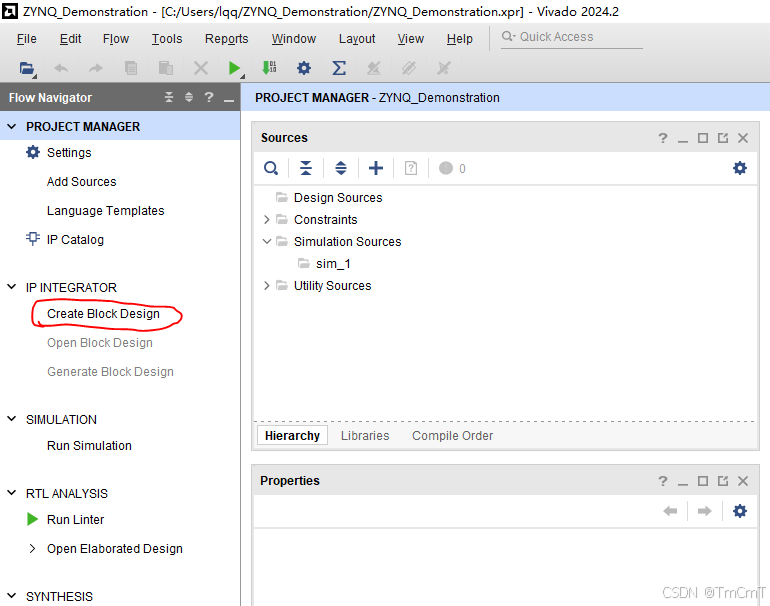Screen dimensions: 770x606
Task: Click the Paste icon in the main toolbar
Action: pyautogui.click(x=166, y=68)
